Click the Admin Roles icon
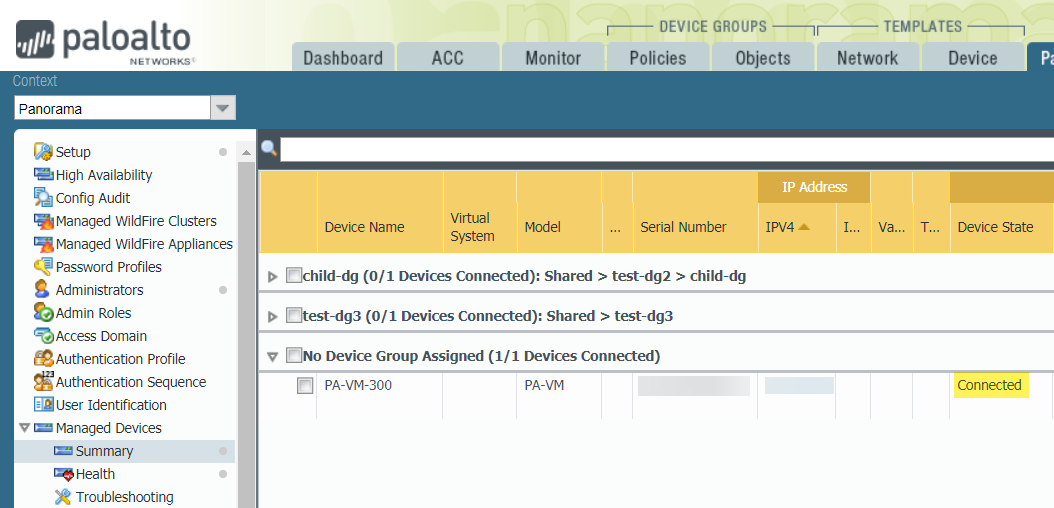Viewport: 1054px width, 508px height. click(43, 312)
